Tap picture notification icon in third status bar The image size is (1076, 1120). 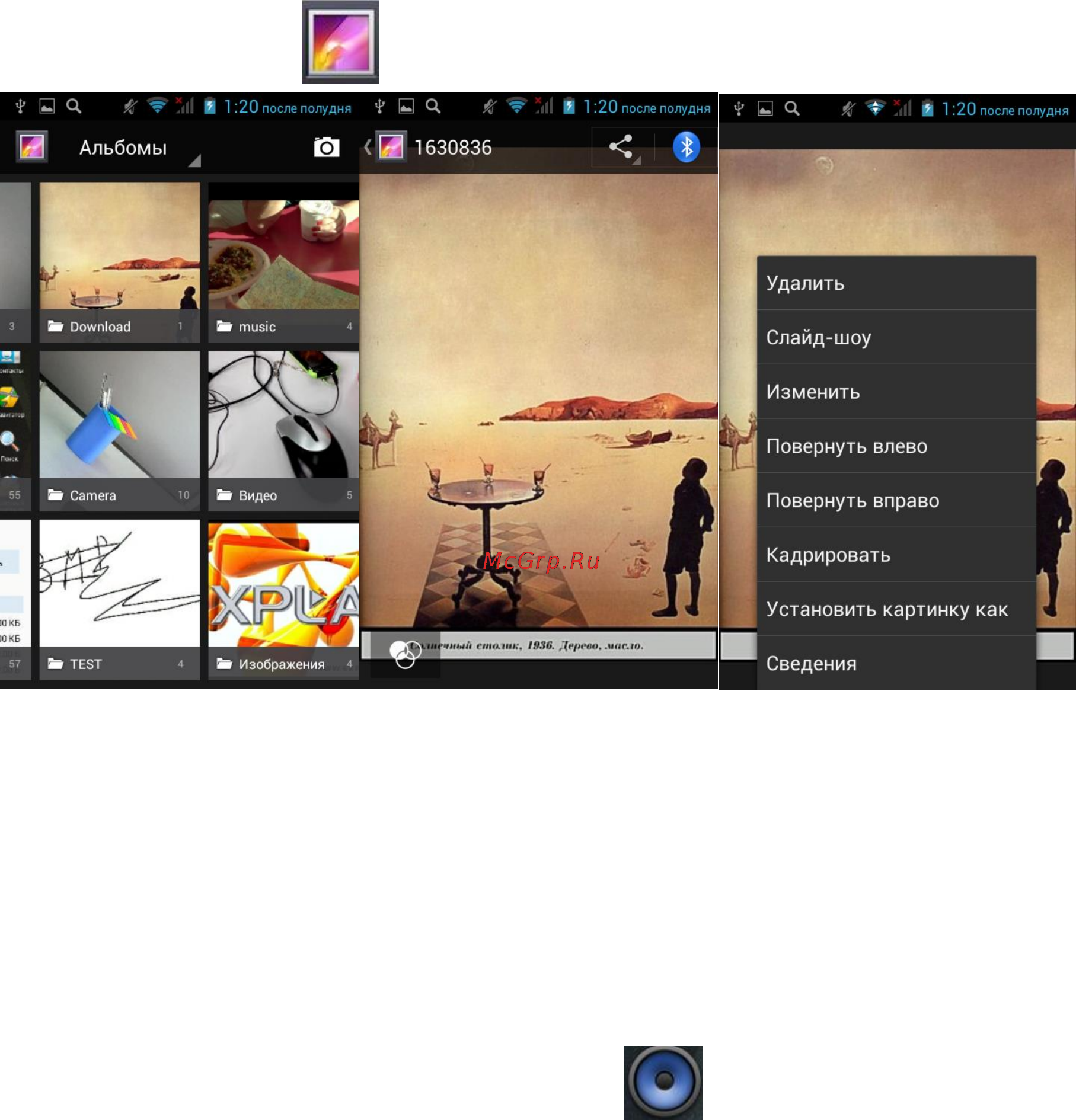pyautogui.click(x=765, y=108)
